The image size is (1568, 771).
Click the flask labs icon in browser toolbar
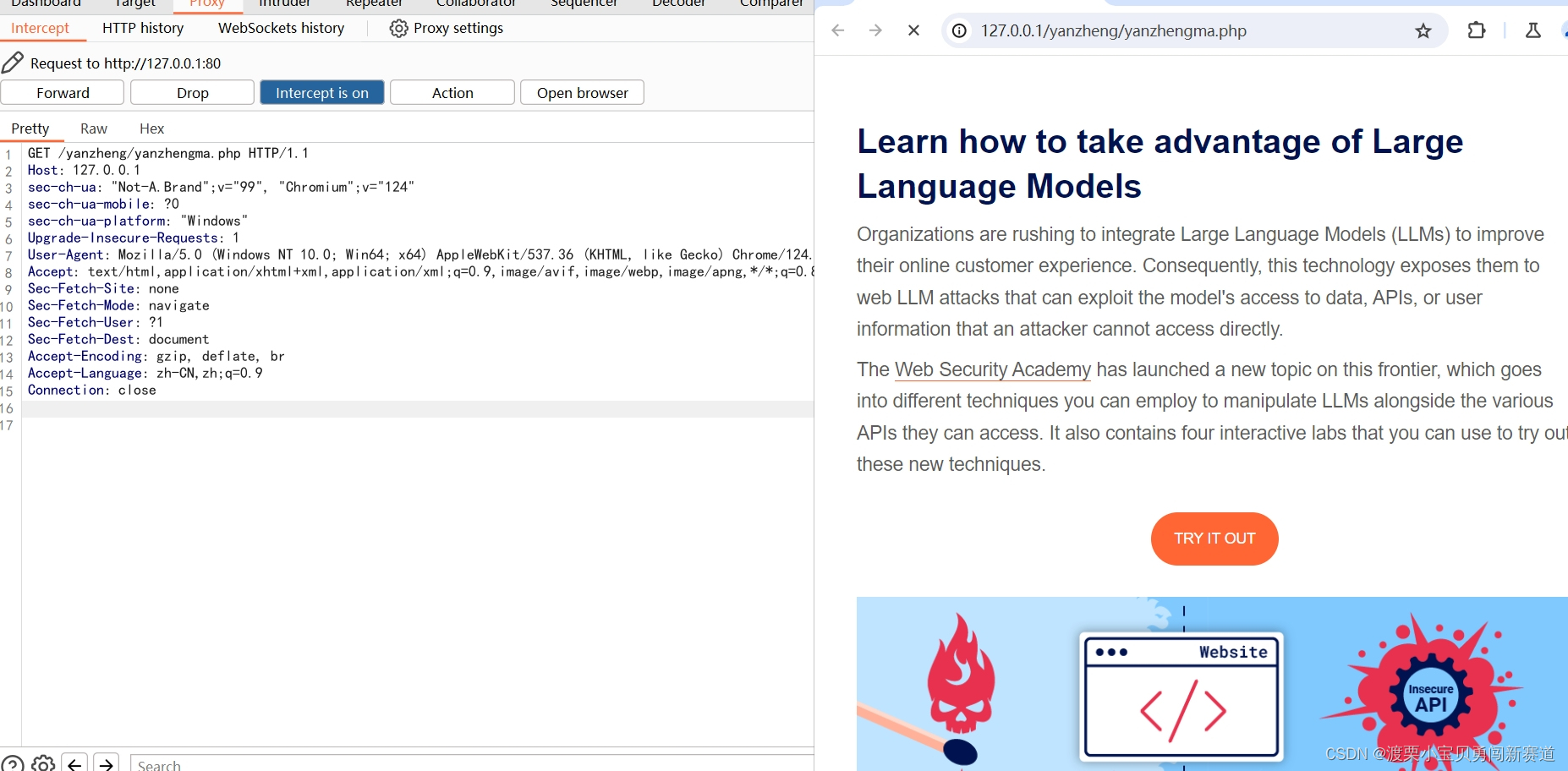coord(1532,30)
